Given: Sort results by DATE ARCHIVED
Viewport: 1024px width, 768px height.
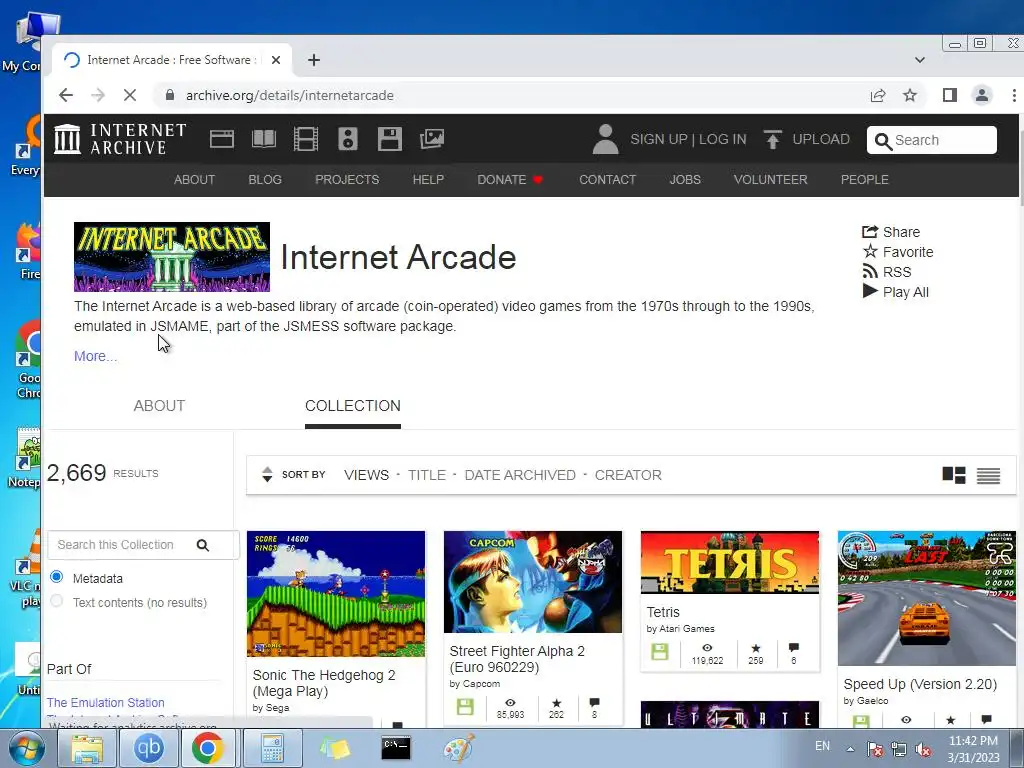Looking at the screenshot, I should point(520,475).
